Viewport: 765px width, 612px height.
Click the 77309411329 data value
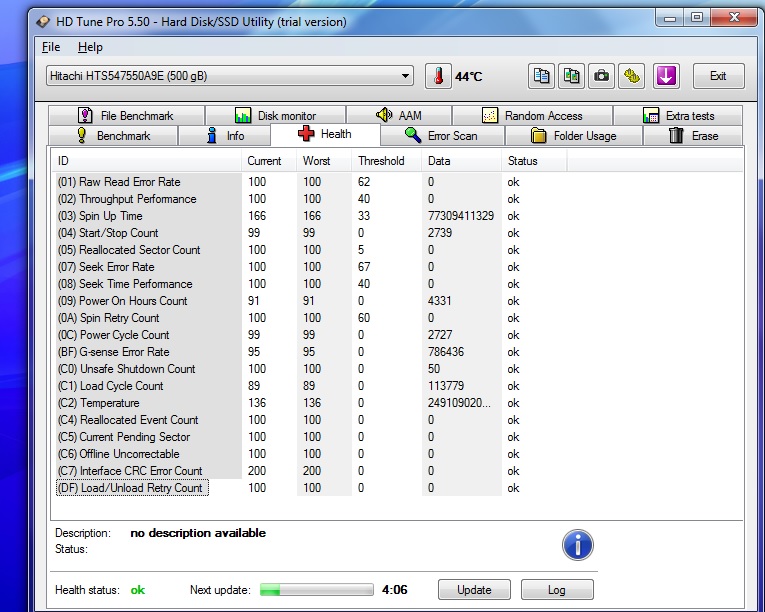pyautogui.click(x=461, y=216)
